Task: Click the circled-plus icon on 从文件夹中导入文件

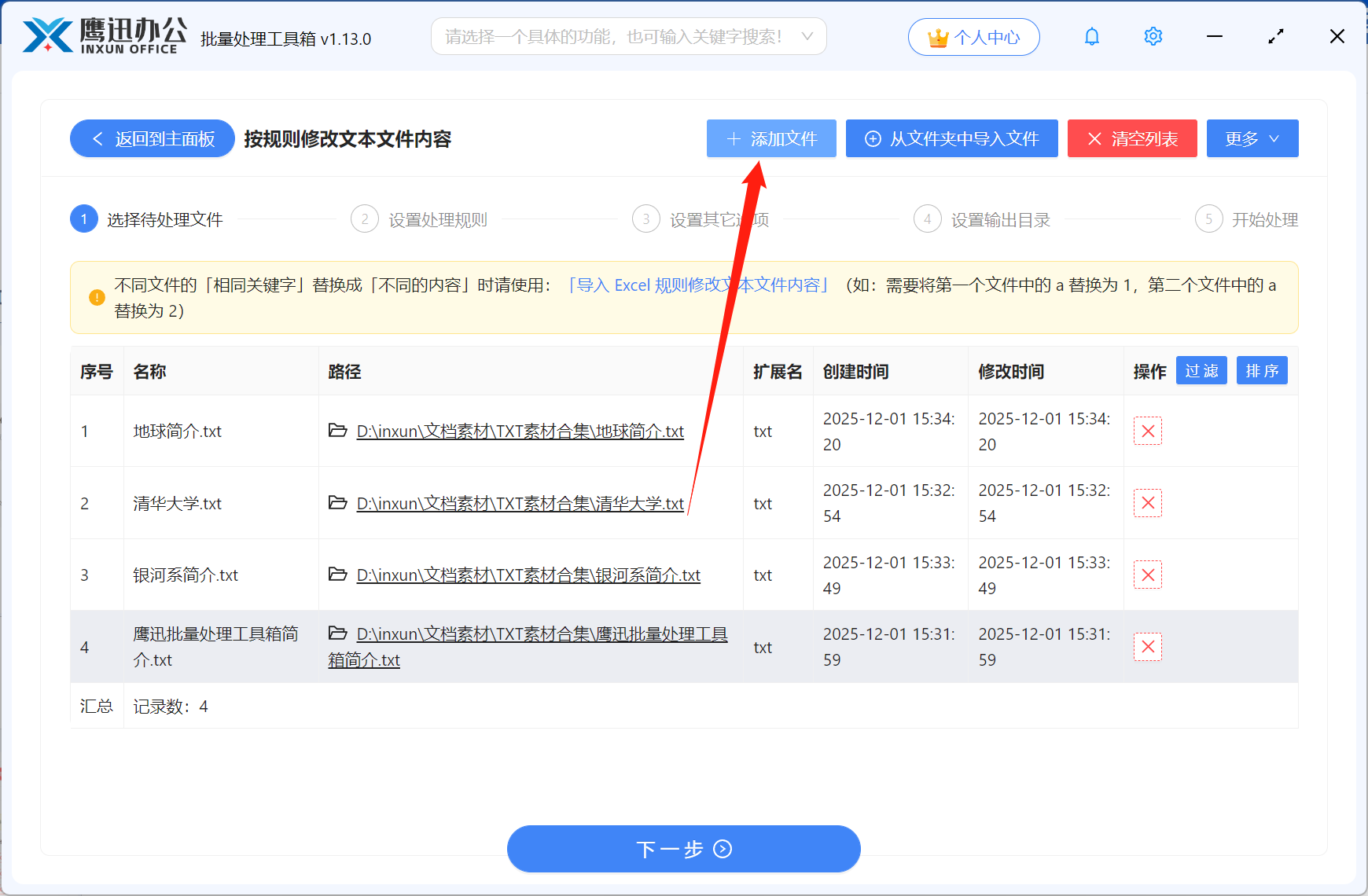Action: [872, 138]
